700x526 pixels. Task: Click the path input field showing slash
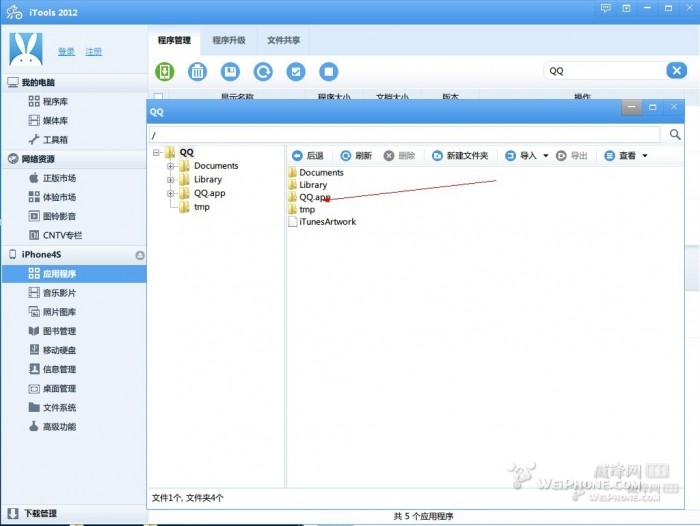tap(400, 134)
